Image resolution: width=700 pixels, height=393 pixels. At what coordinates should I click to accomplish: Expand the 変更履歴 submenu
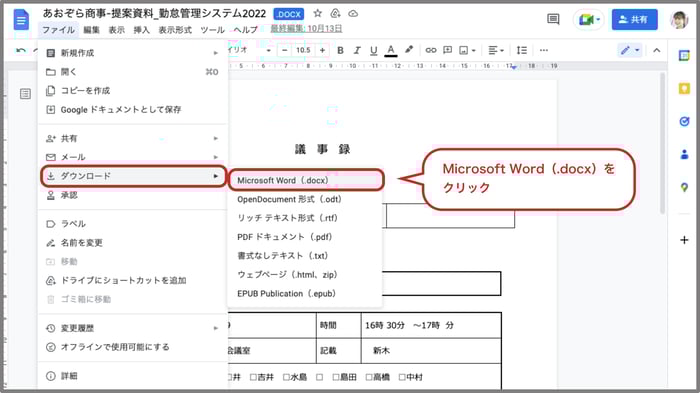133,328
